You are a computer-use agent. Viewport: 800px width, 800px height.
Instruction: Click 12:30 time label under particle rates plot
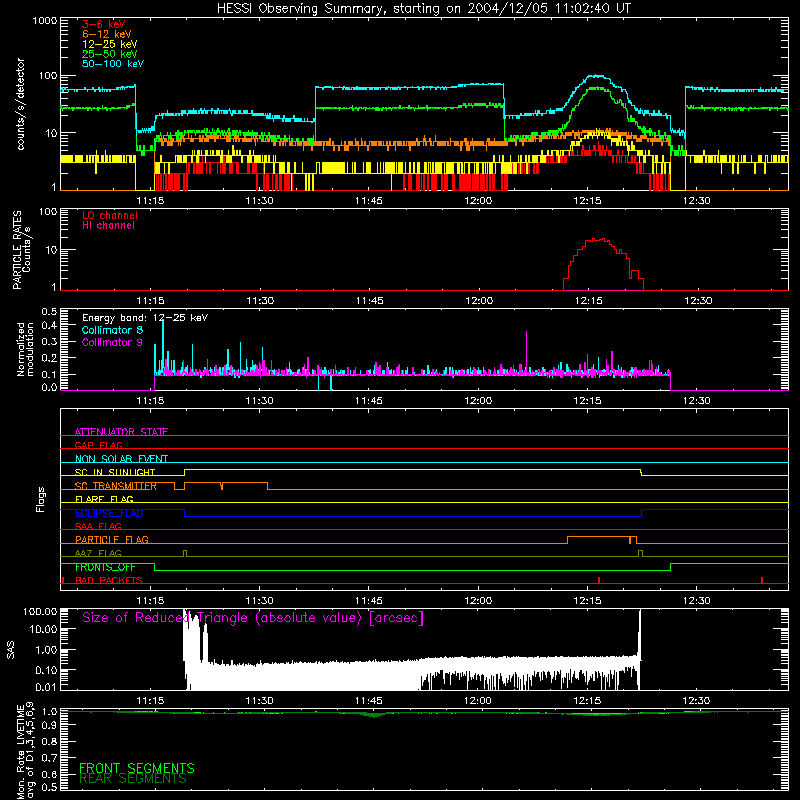(697, 301)
